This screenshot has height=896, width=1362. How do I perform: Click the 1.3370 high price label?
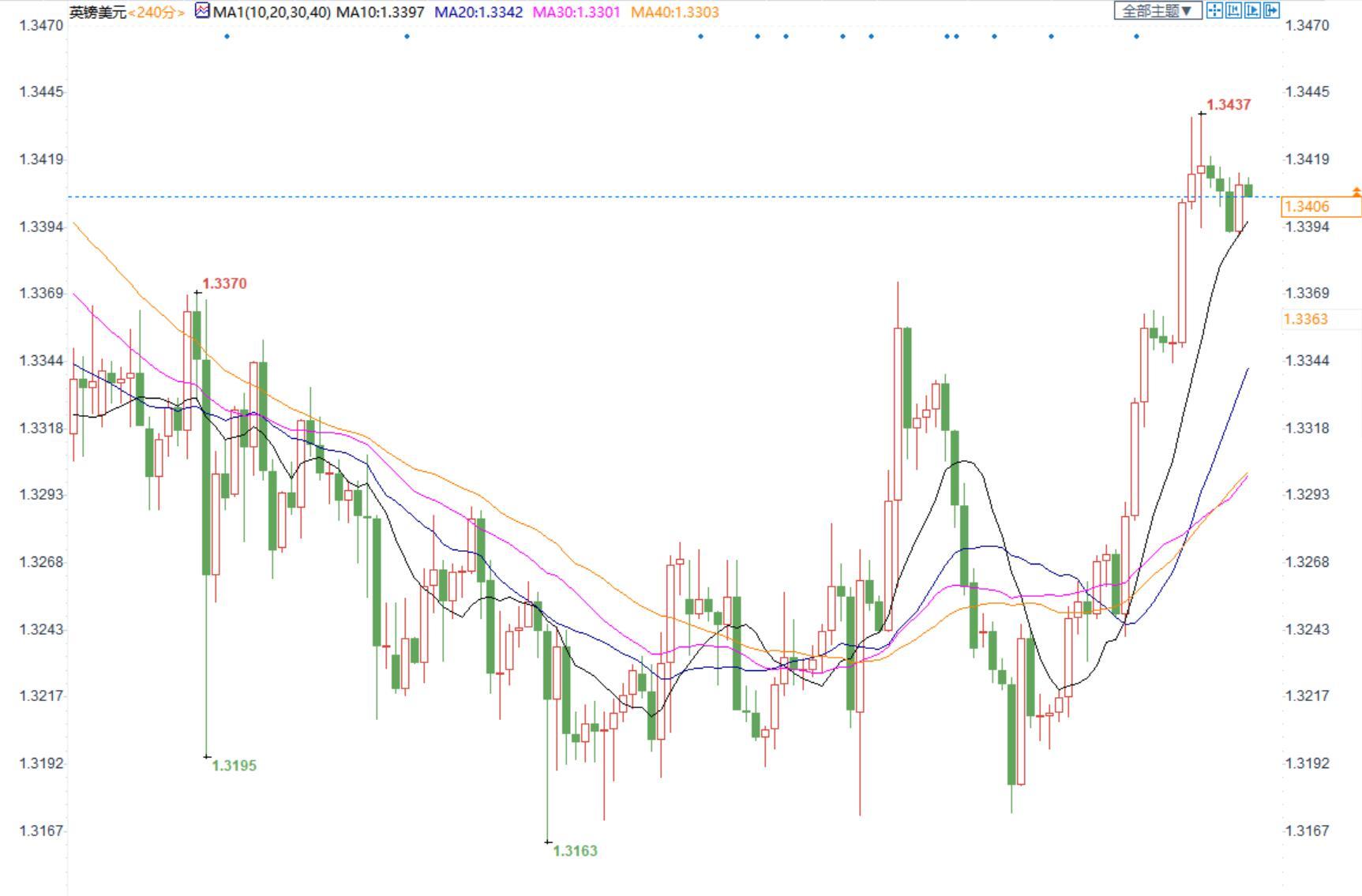(x=224, y=283)
